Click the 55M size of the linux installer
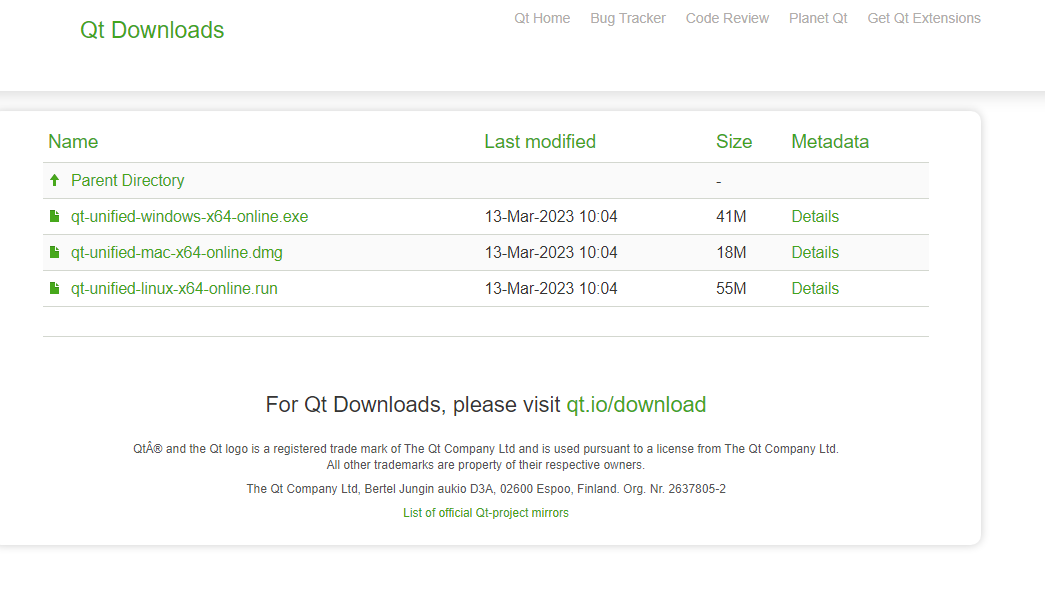This screenshot has height=615, width=1045. coord(731,289)
